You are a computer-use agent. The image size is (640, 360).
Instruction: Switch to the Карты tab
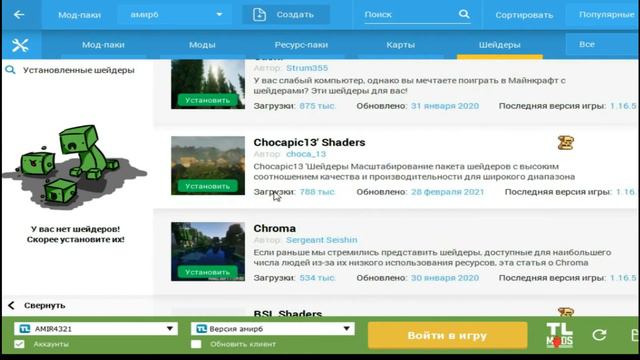click(400, 45)
